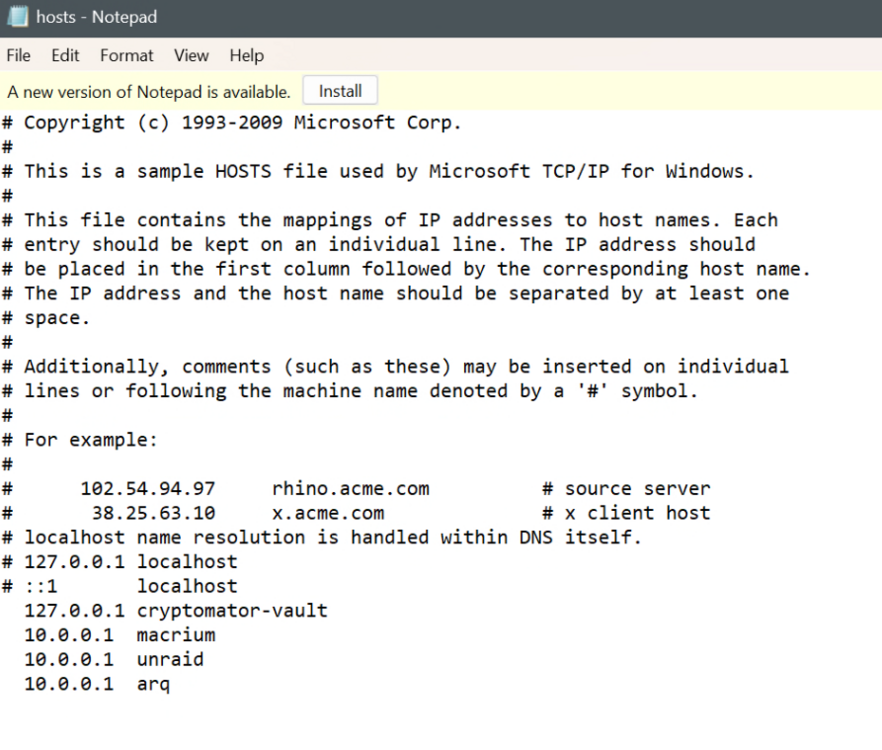
Task: Click the IP address 102.54.94.97
Action: coord(148,488)
